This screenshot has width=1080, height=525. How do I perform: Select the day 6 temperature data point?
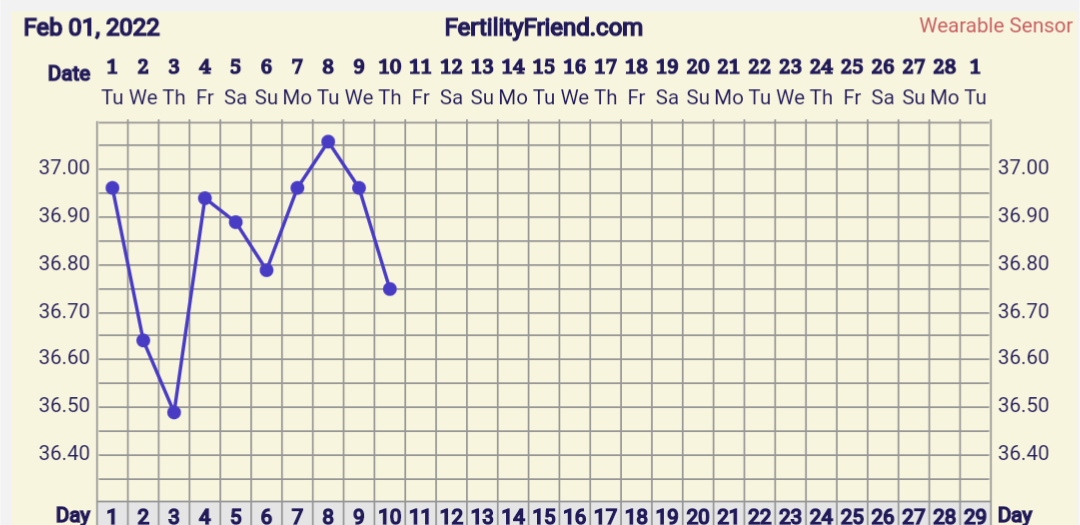pyautogui.click(x=267, y=270)
